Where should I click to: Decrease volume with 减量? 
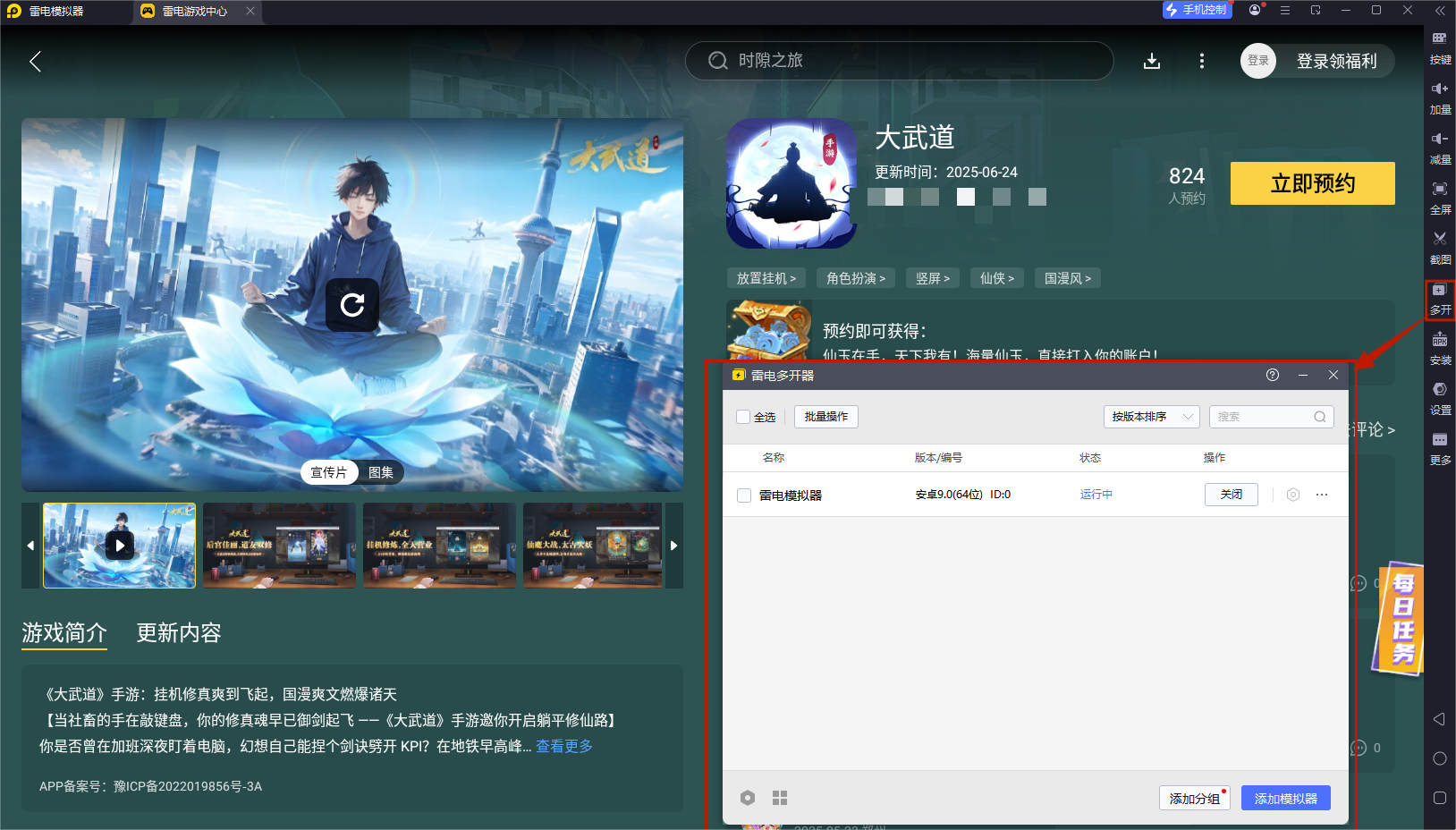(x=1440, y=148)
